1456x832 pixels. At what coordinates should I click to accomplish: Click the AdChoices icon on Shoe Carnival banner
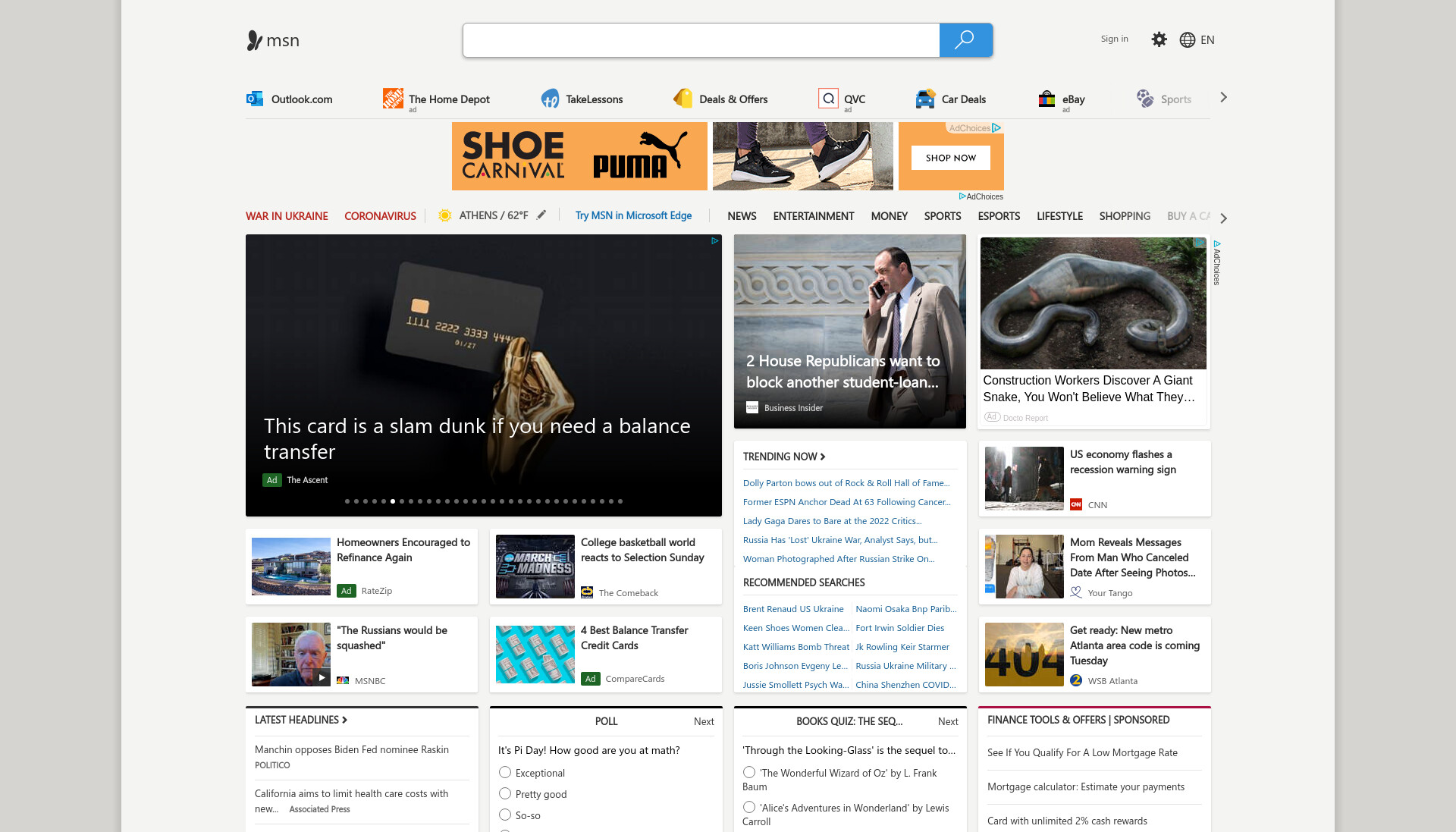click(996, 128)
